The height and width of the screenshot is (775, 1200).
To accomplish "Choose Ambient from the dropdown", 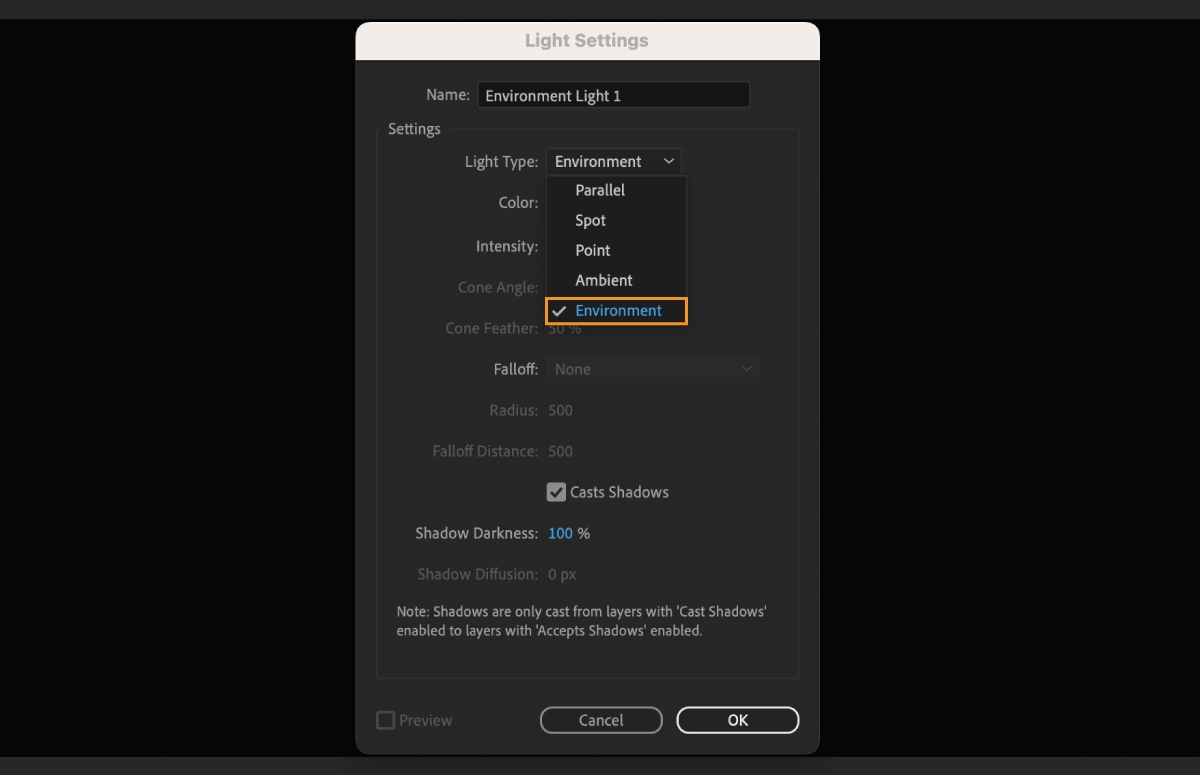I will pos(602,280).
